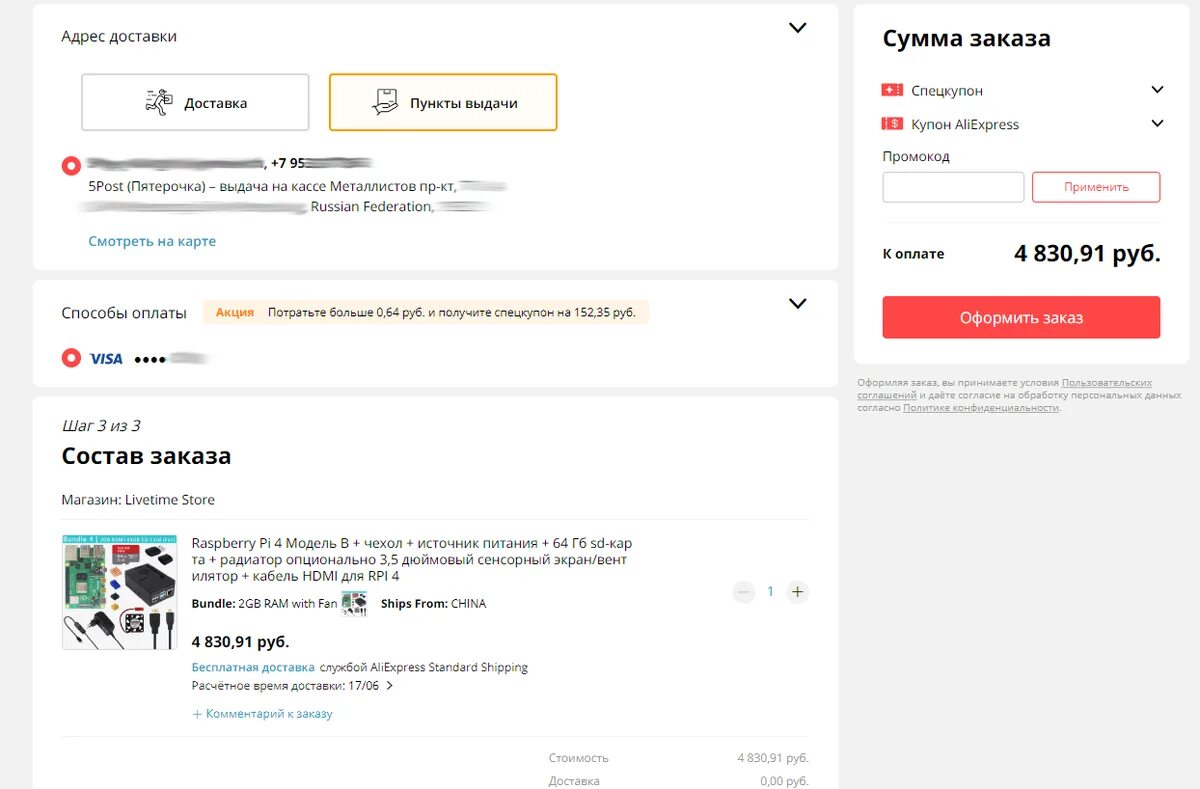Screen dimensions: 1200x789
Task: Decrease item quantity with minus button
Action: pos(743,592)
